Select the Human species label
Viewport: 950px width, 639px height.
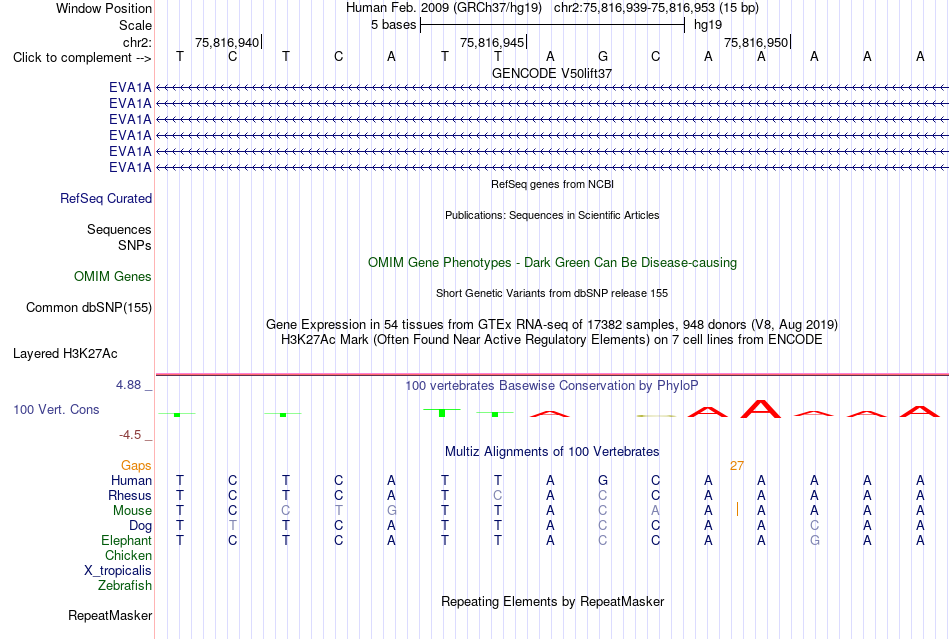click(131, 480)
